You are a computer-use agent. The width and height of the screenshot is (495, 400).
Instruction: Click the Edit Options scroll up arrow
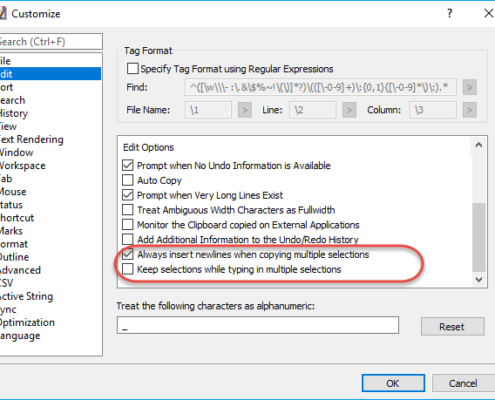tap(479, 145)
